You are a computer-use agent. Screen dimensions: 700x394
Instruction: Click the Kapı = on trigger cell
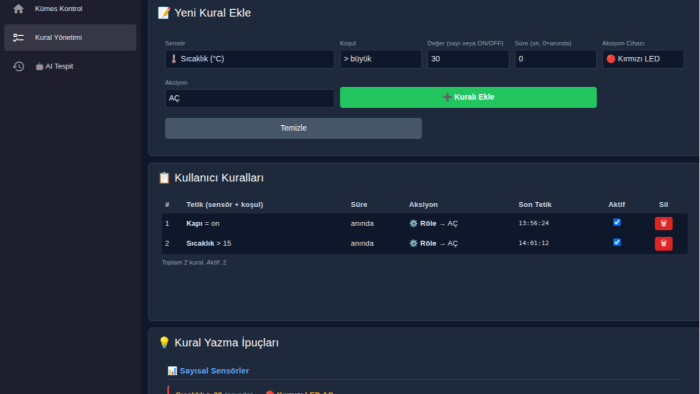pos(203,224)
